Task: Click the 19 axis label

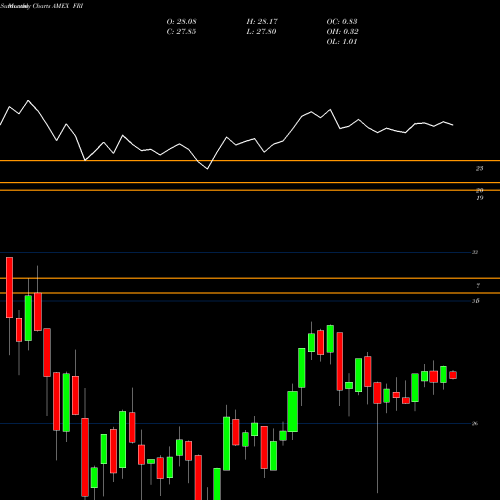Action: click(479, 198)
